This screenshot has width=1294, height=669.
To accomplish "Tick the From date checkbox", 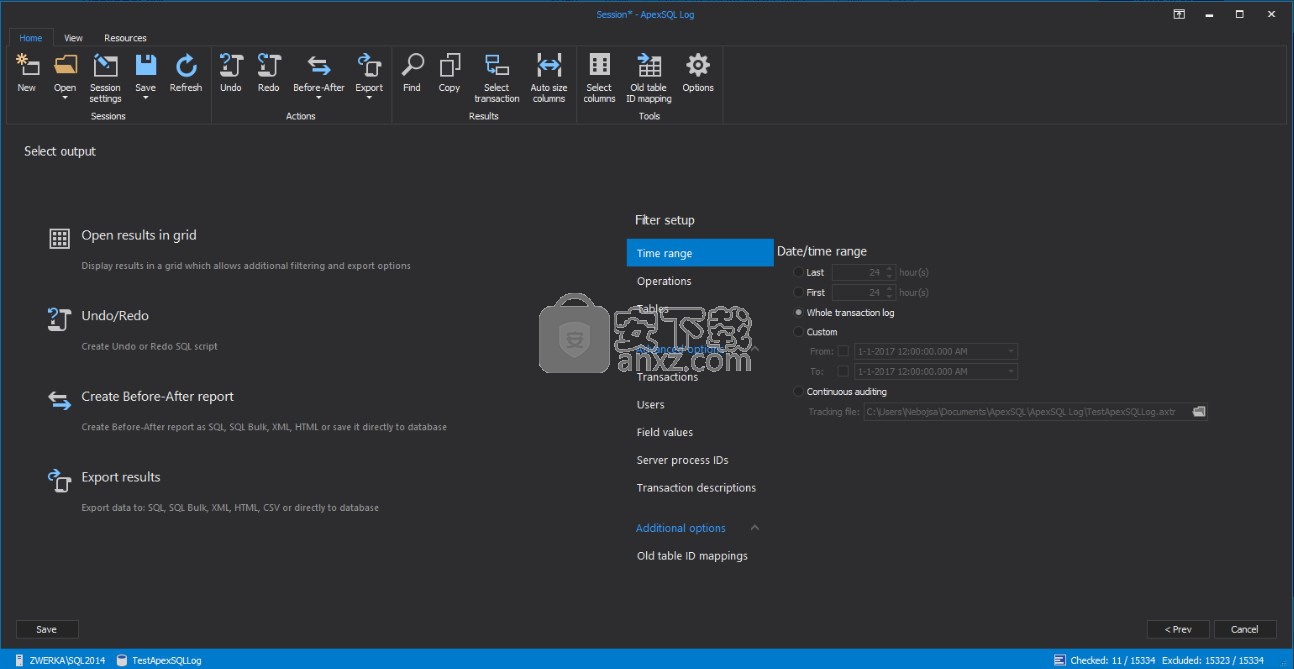I will pos(842,351).
